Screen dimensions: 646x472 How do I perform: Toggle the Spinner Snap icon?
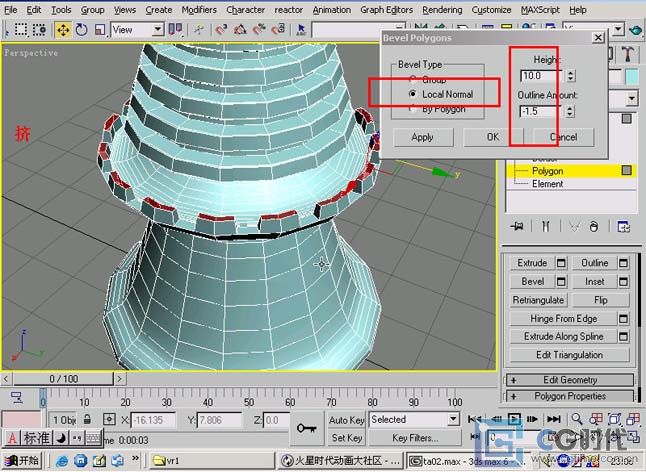tap(279, 30)
